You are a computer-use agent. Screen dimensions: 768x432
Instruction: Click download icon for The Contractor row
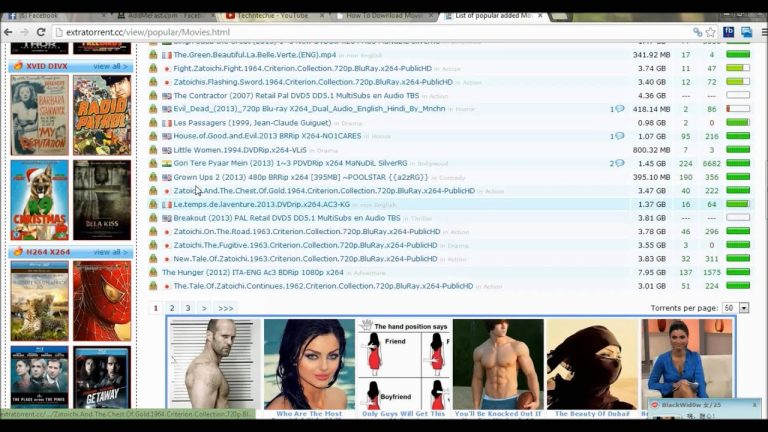(153, 96)
